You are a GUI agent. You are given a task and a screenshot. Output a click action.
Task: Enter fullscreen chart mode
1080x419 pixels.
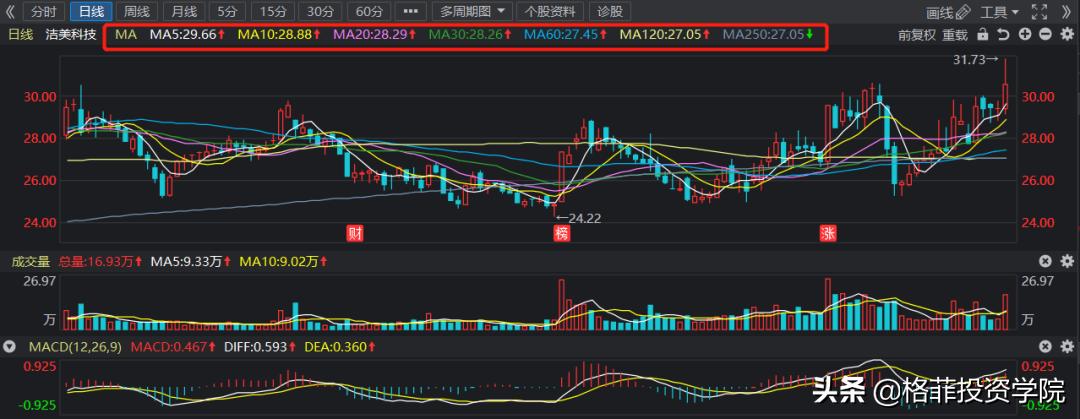(1039, 12)
